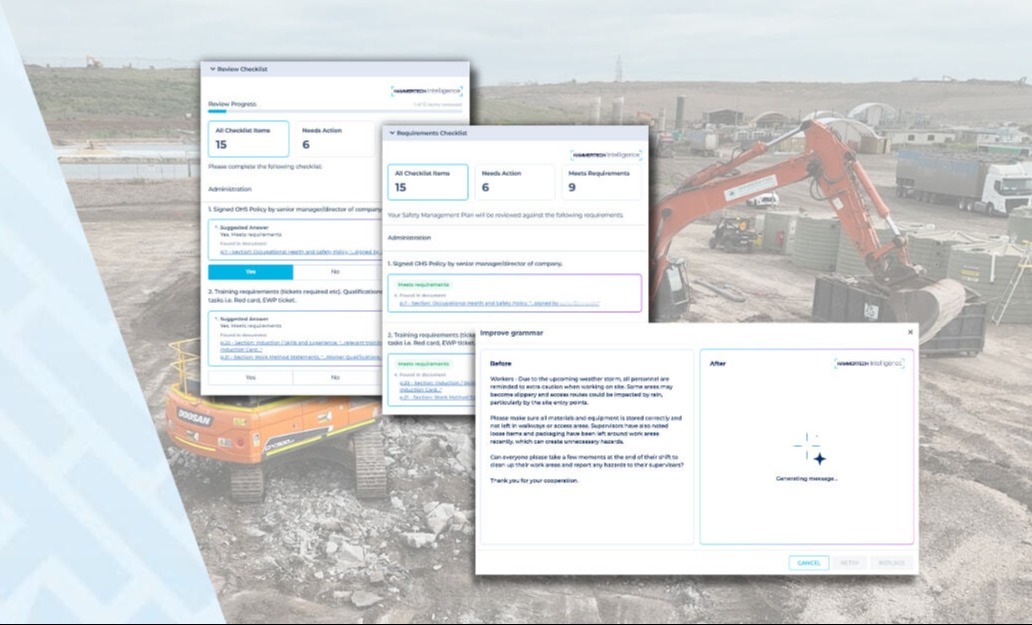Viewport: 1032px width, 625px height.
Task: Open OHS Policy document link in Requirements Checklist
Action: (500, 303)
